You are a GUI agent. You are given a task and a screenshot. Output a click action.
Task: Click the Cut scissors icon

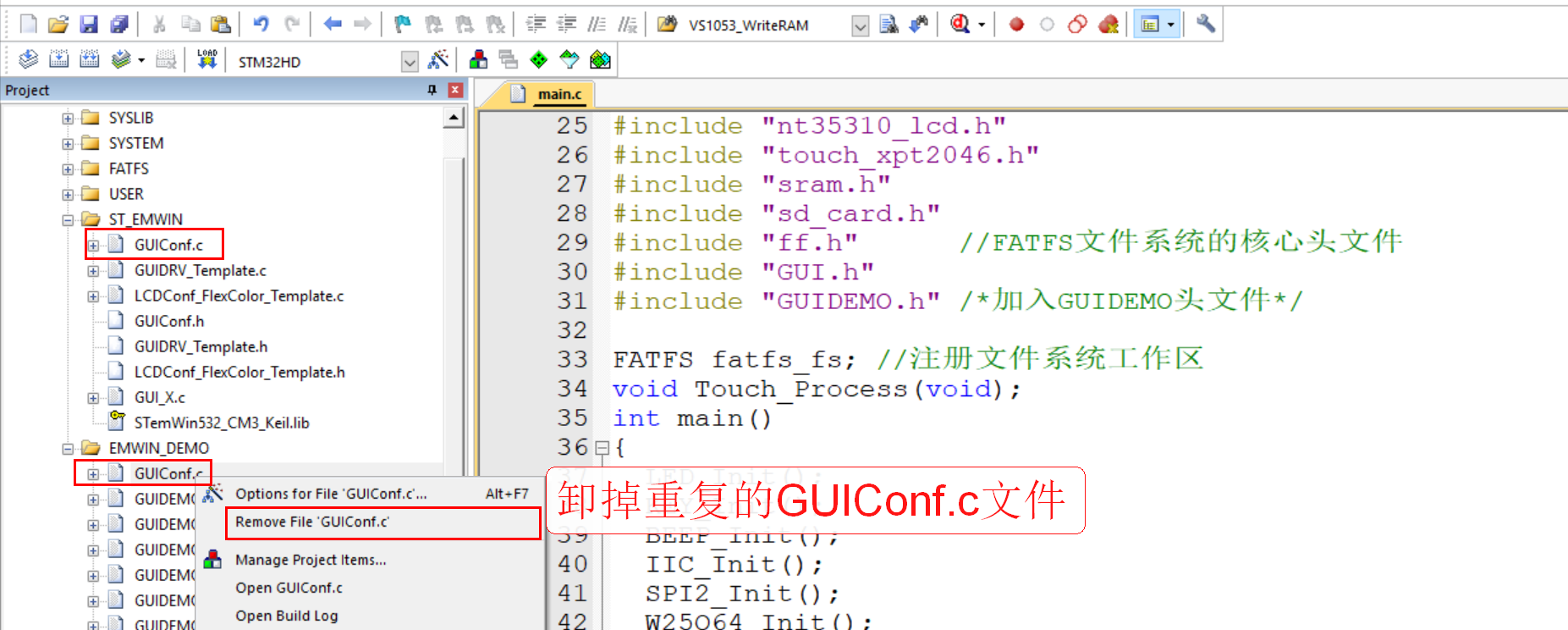click(159, 25)
